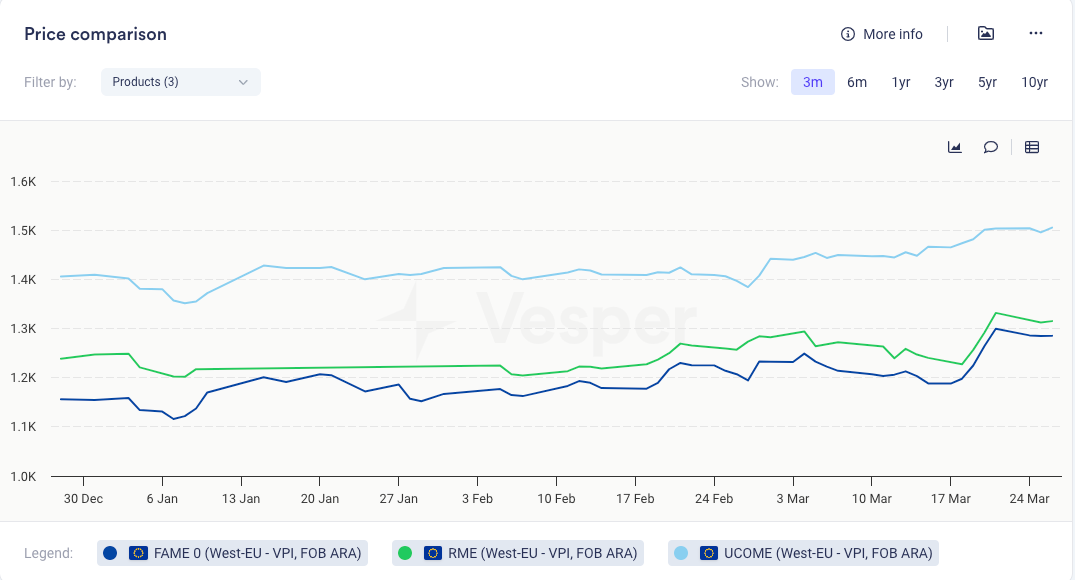Screen dimensions: 1075x580
Task: Open the Products (3) filter dropdown
Action: 180,82
